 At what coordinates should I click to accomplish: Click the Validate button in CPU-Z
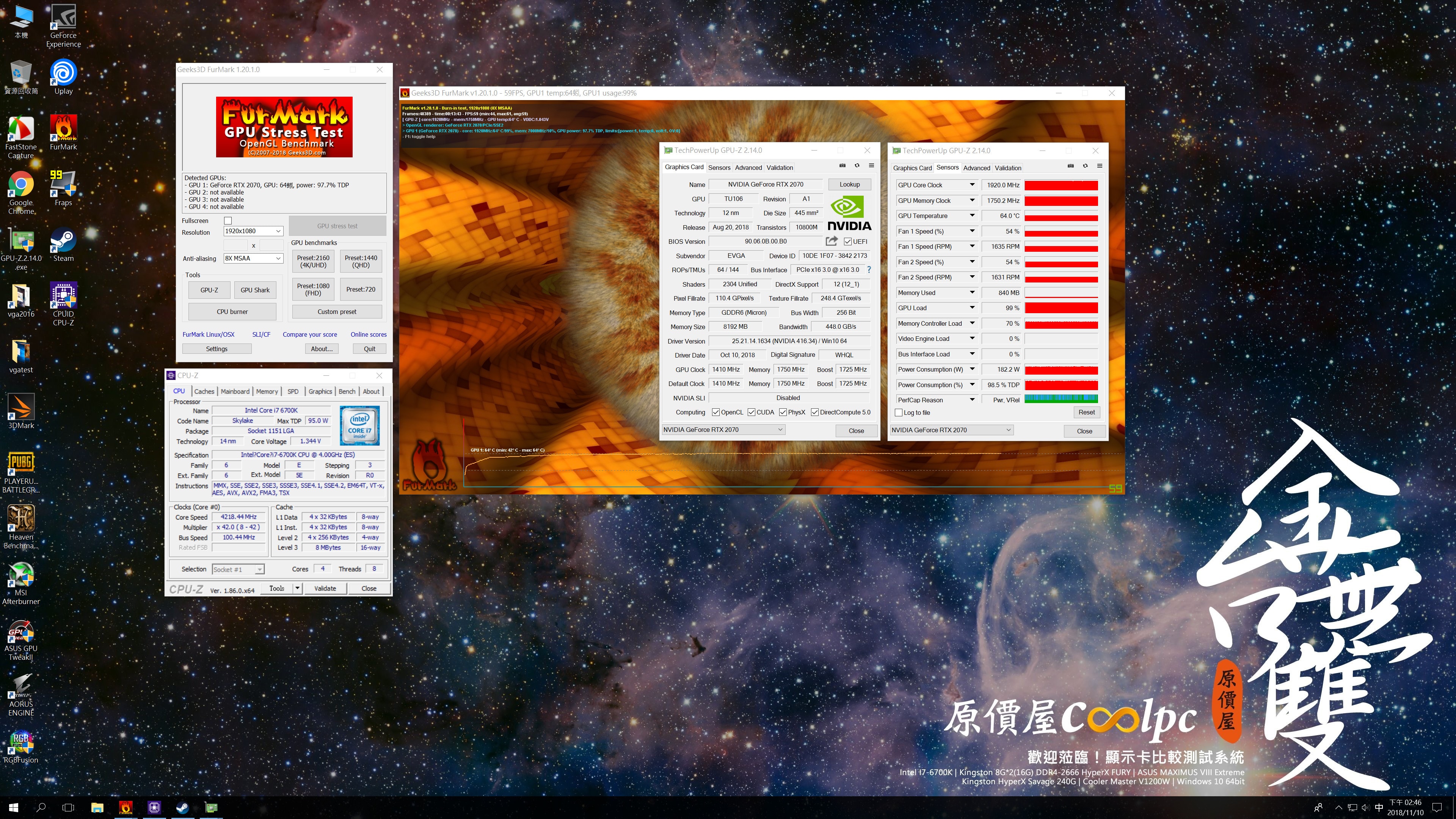tap(325, 589)
